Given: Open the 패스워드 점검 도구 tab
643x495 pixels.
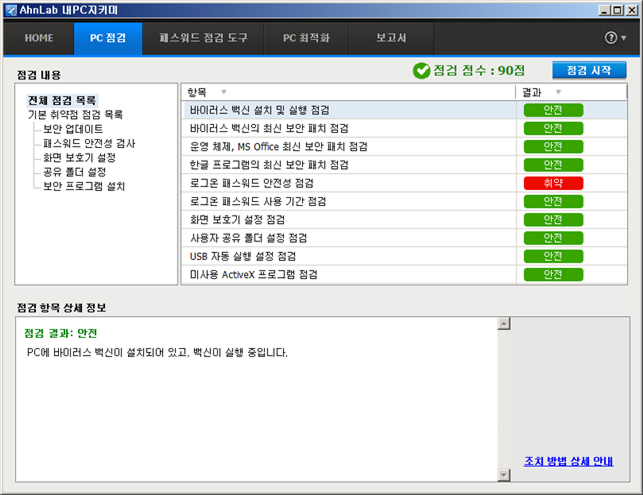Looking at the screenshot, I should coord(203,38).
